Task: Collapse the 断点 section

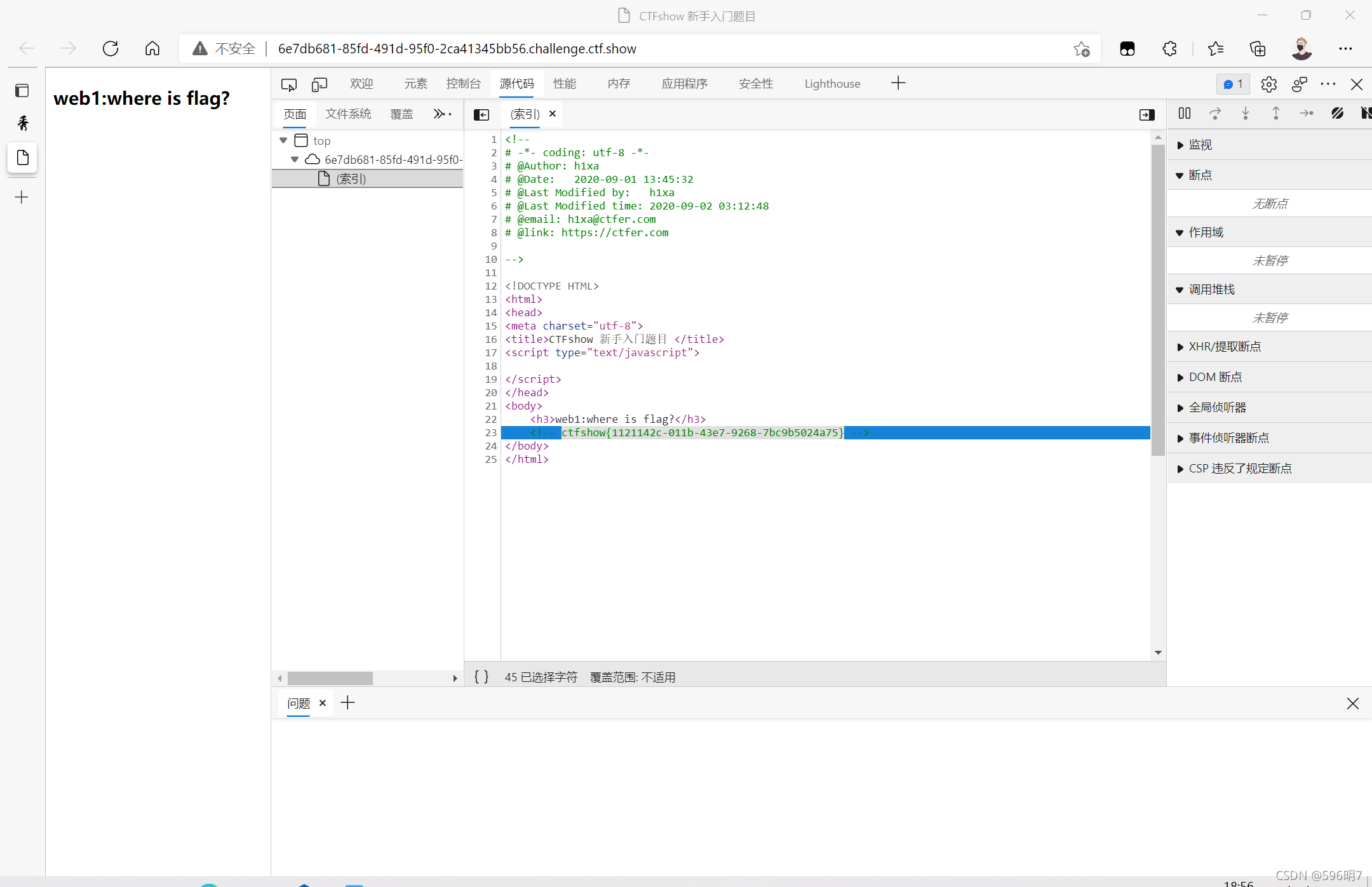Action: (x=1270, y=175)
